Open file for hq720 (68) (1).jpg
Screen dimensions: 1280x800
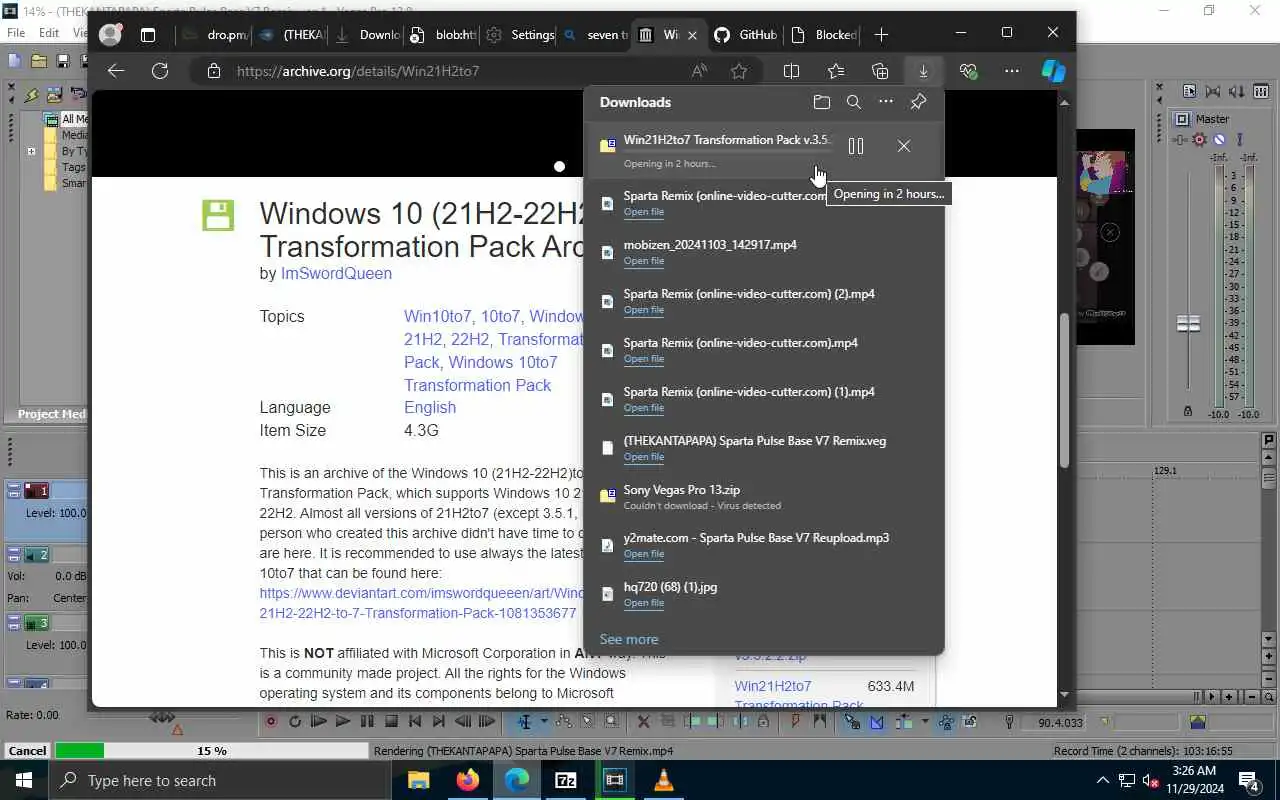(644, 603)
